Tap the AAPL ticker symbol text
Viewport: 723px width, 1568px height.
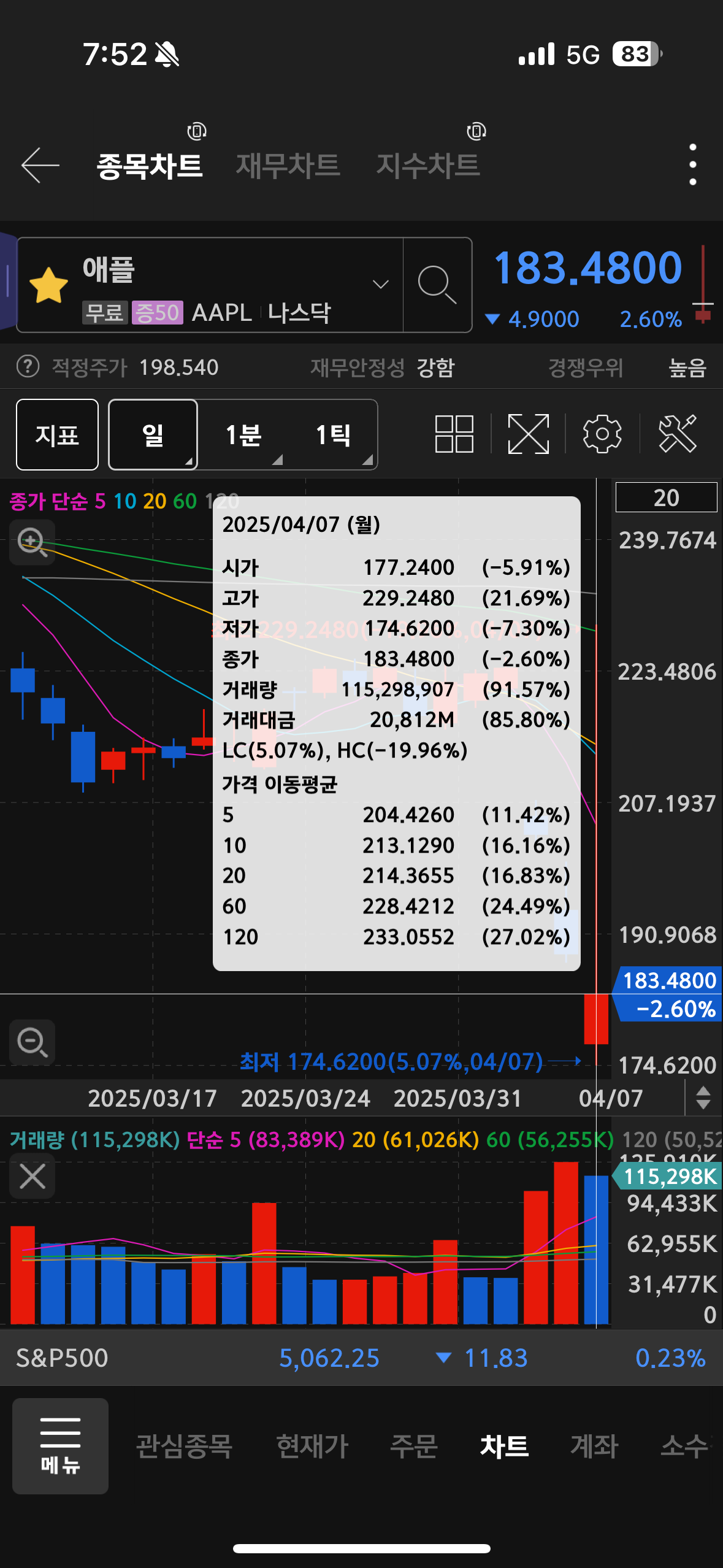pyautogui.click(x=222, y=313)
